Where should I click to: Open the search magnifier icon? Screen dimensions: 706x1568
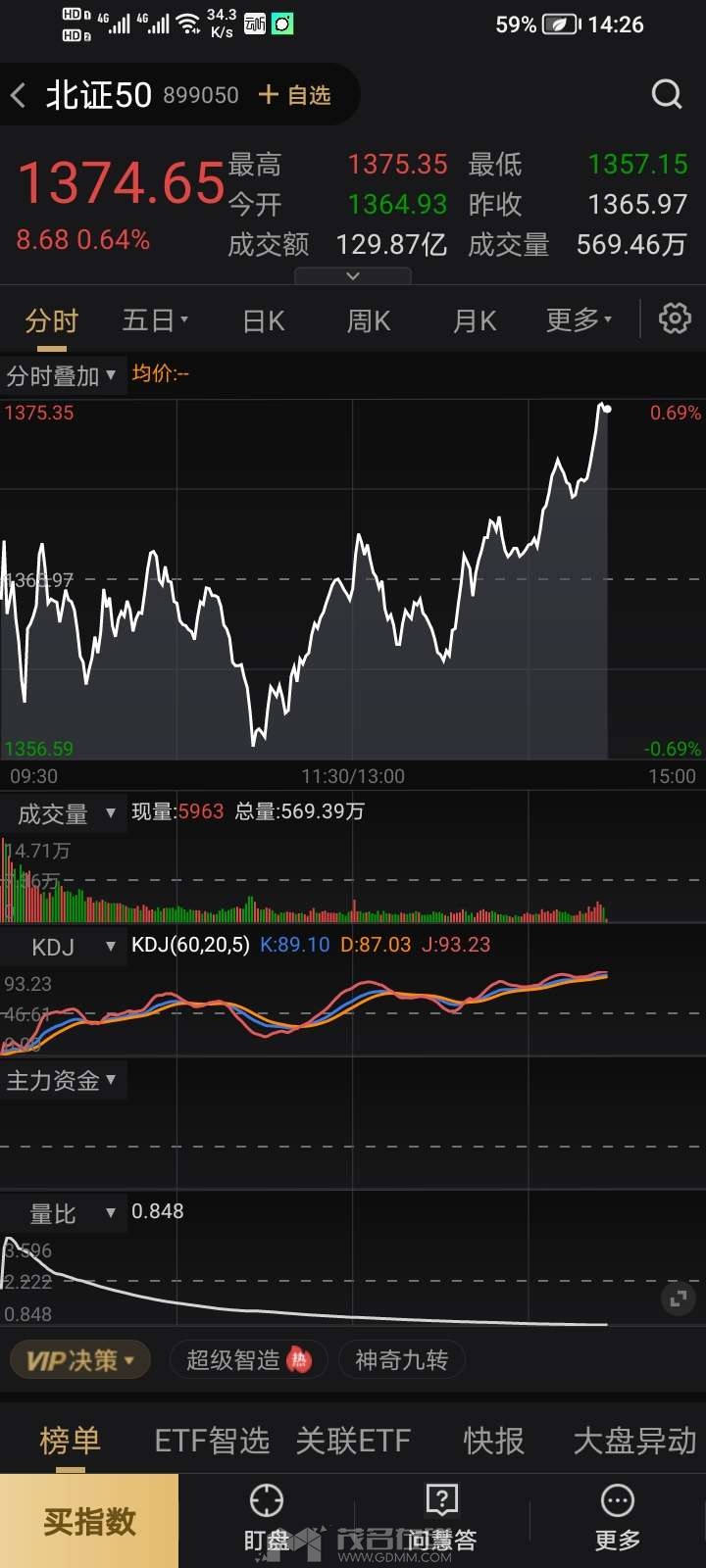[667, 94]
